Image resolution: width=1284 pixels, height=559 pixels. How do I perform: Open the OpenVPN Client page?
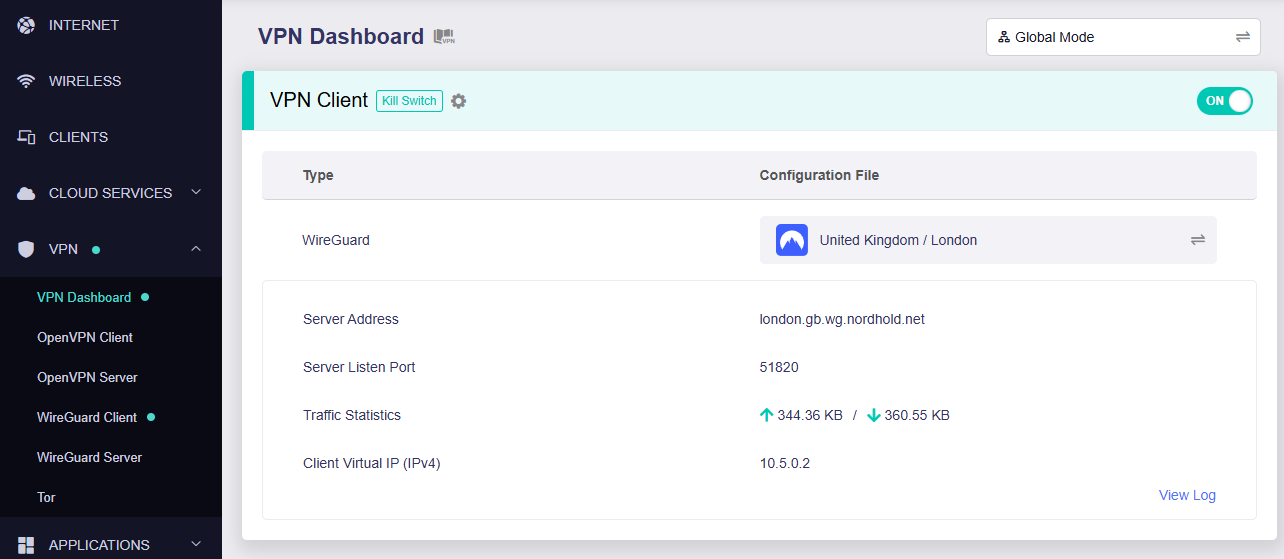pos(85,337)
